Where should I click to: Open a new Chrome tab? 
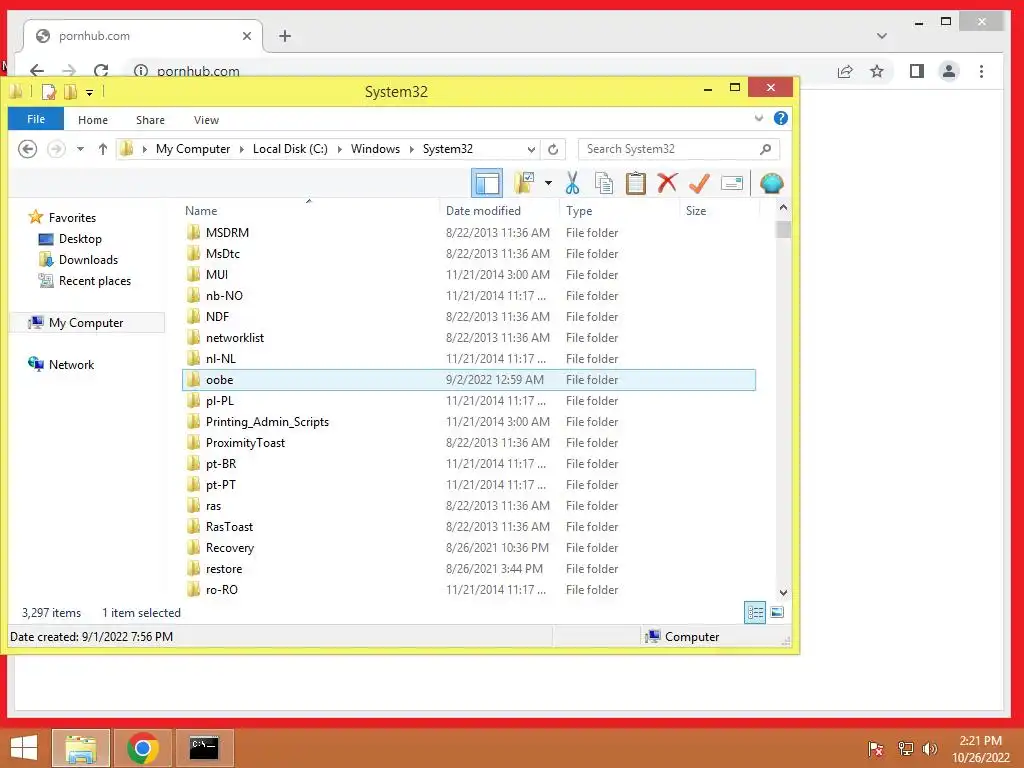285,36
